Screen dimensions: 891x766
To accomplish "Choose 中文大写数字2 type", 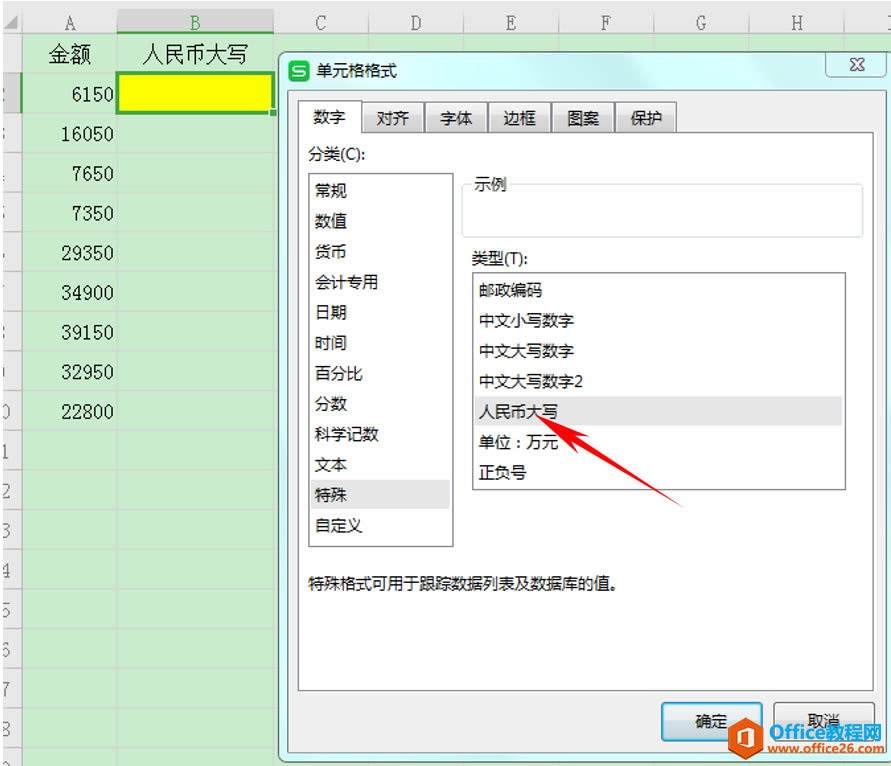I will [x=658, y=381].
